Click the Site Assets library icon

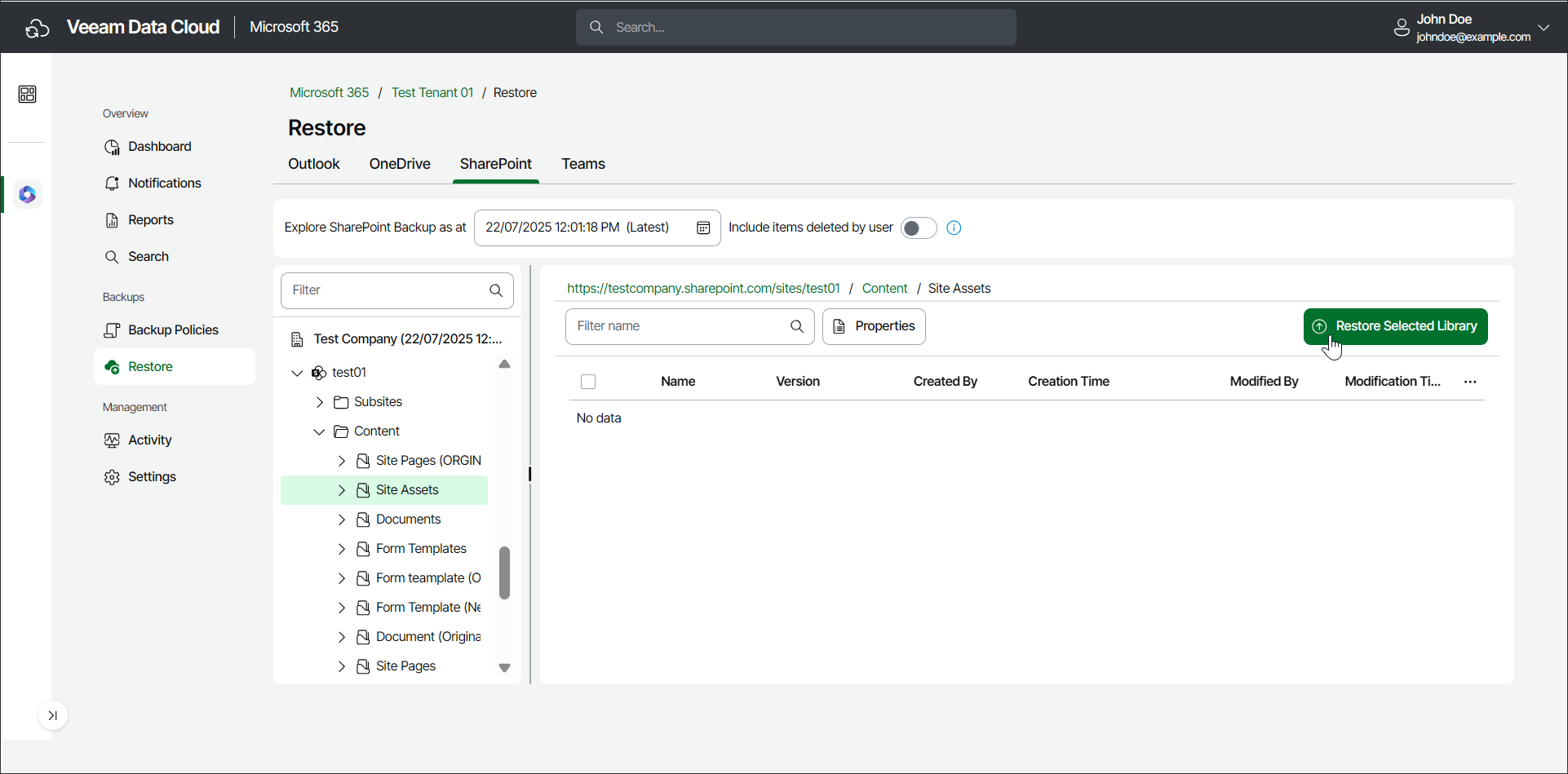tap(363, 490)
